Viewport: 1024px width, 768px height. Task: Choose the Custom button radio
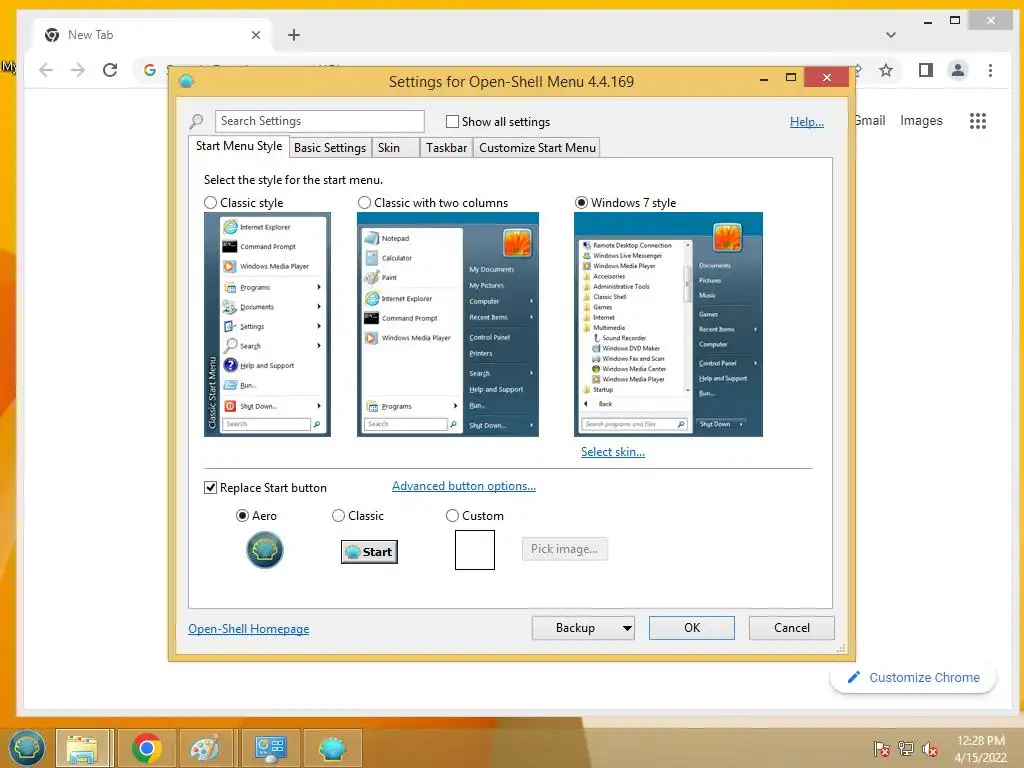click(x=452, y=516)
